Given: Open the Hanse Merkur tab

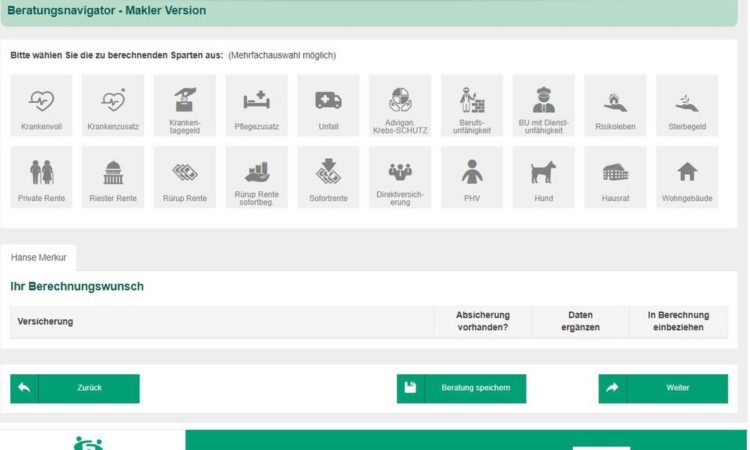Looking at the screenshot, I should click(x=38, y=258).
